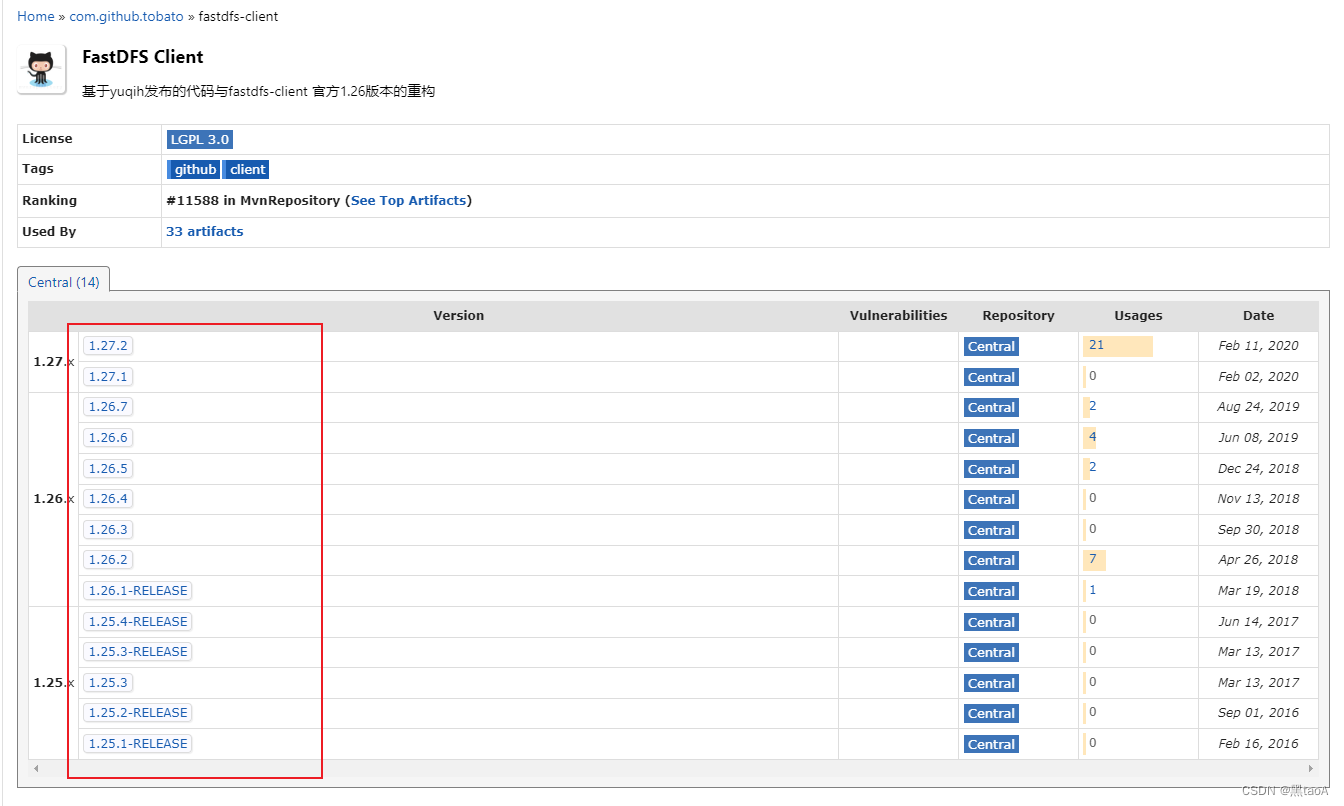Viewport: 1344px width, 806px height.
Task: Click the horizontal scrollbar left arrow
Action: point(37,768)
